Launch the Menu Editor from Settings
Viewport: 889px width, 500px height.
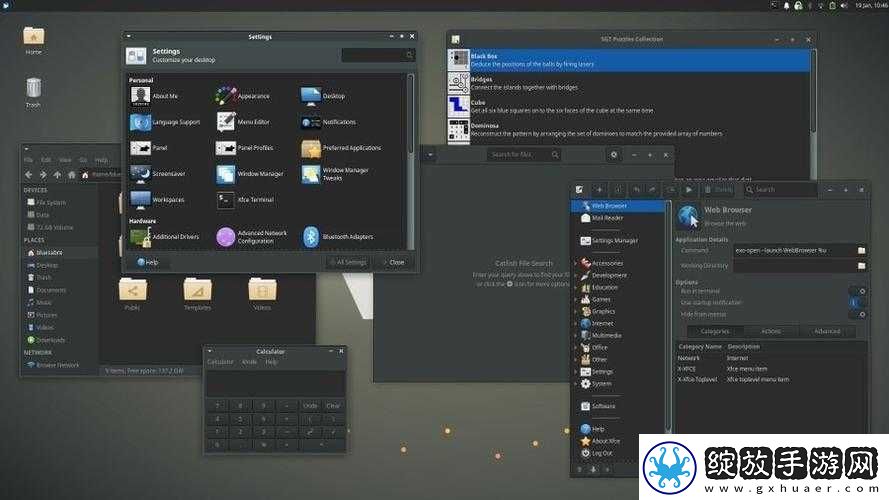click(x=243, y=122)
